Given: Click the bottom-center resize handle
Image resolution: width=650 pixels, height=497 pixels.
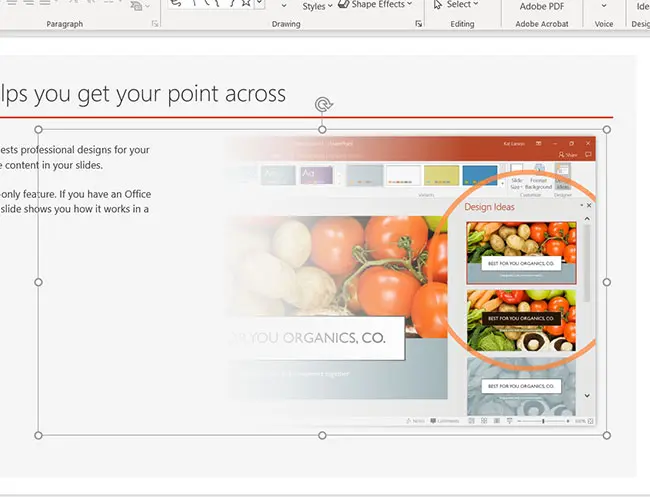Looking at the screenshot, I should point(322,435).
